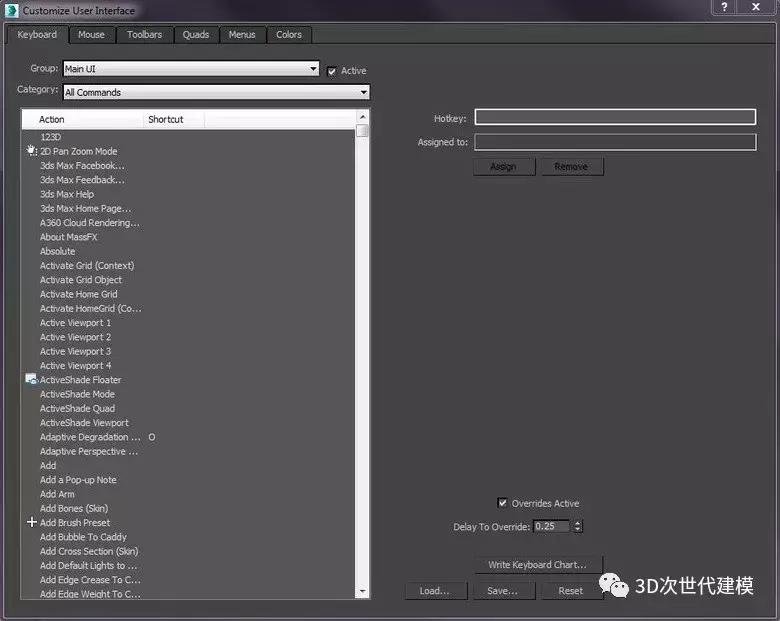
Task: Toggle the Active checkbox
Action: click(x=332, y=71)
